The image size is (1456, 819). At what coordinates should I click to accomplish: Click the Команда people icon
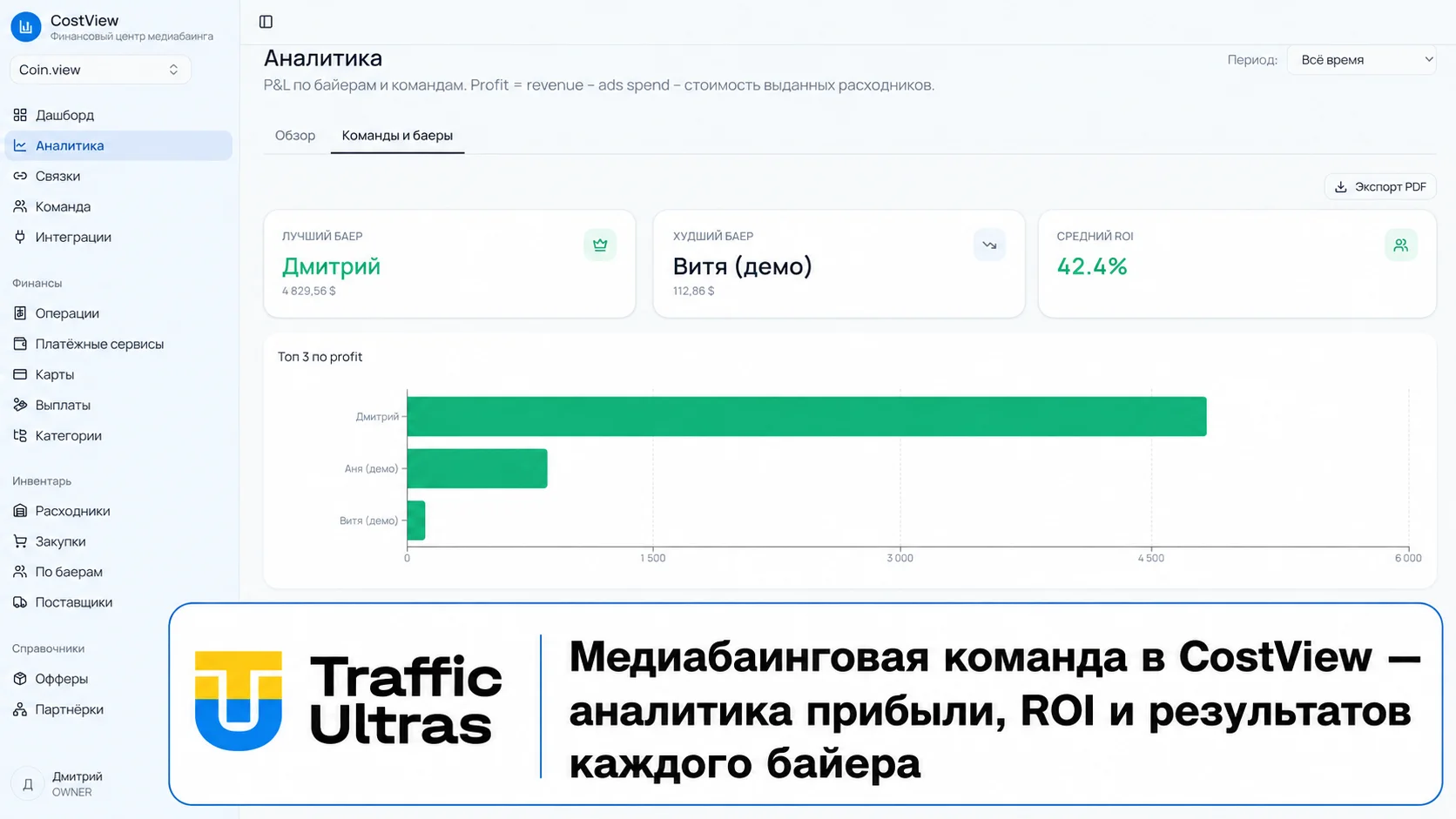(20, 206)
